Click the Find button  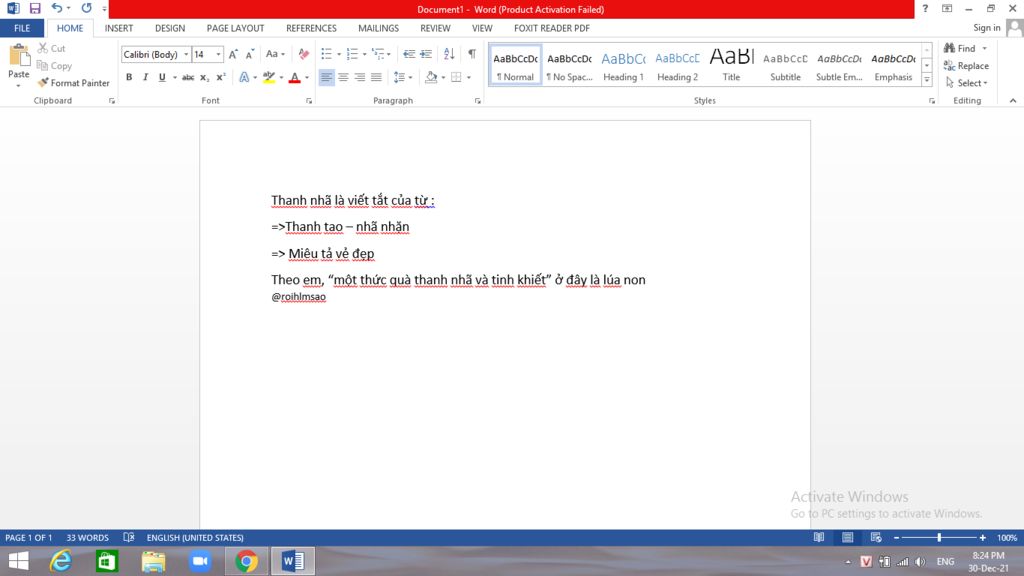tap(959, 48)
